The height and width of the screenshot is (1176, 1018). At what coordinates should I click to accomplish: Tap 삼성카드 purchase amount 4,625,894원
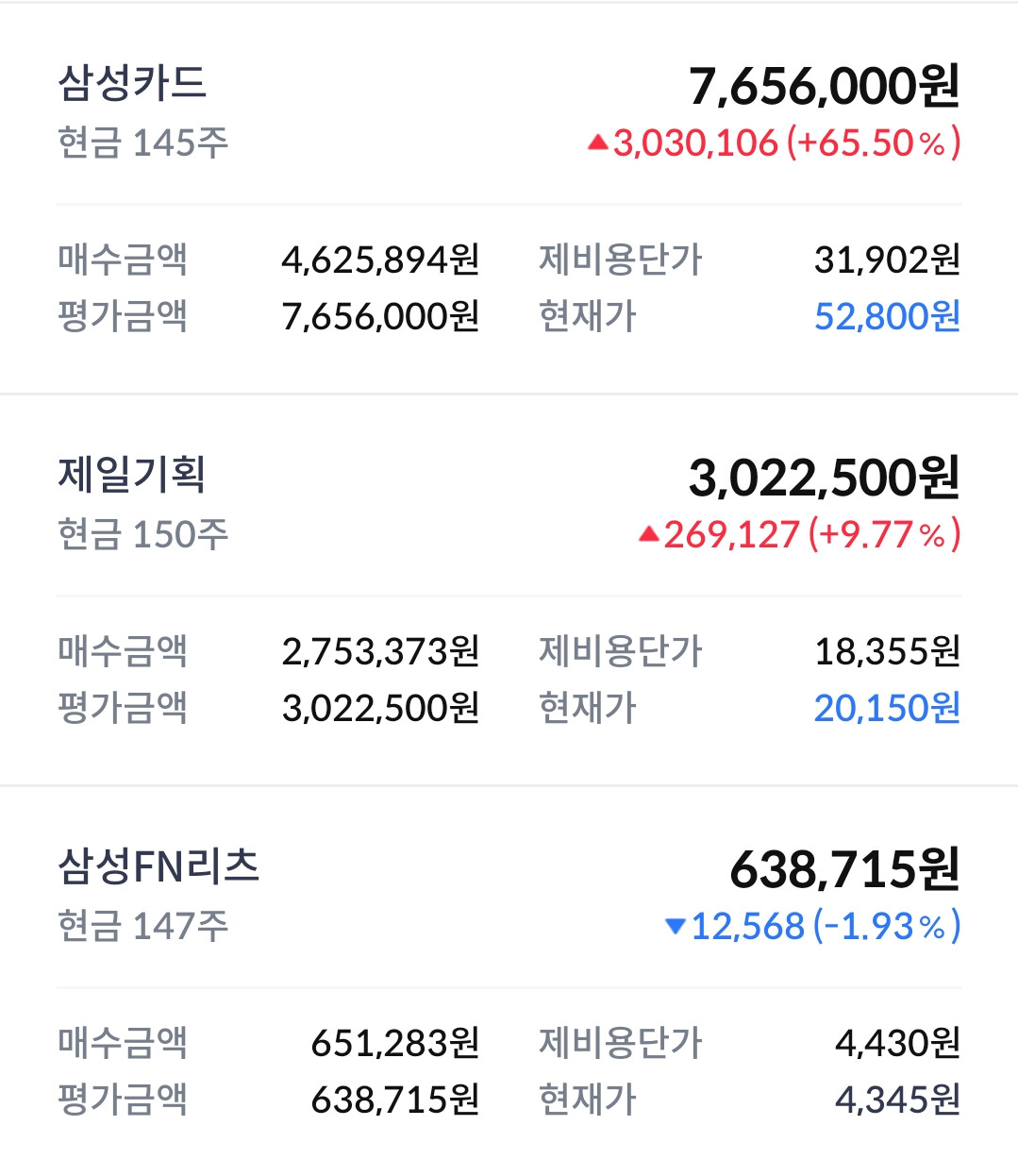381,260
